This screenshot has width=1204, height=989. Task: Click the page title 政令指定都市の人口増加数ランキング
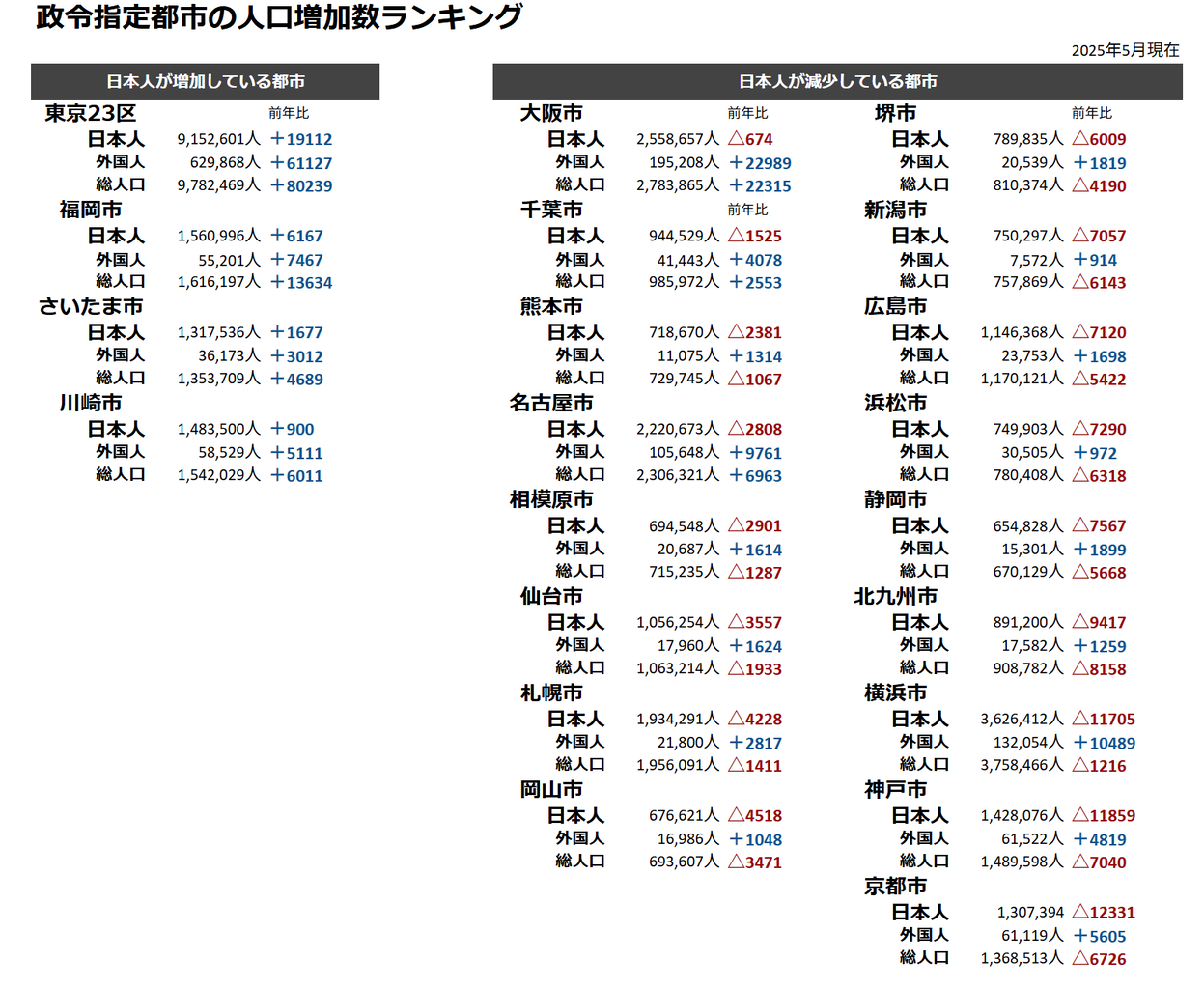[x=279, y=16]
